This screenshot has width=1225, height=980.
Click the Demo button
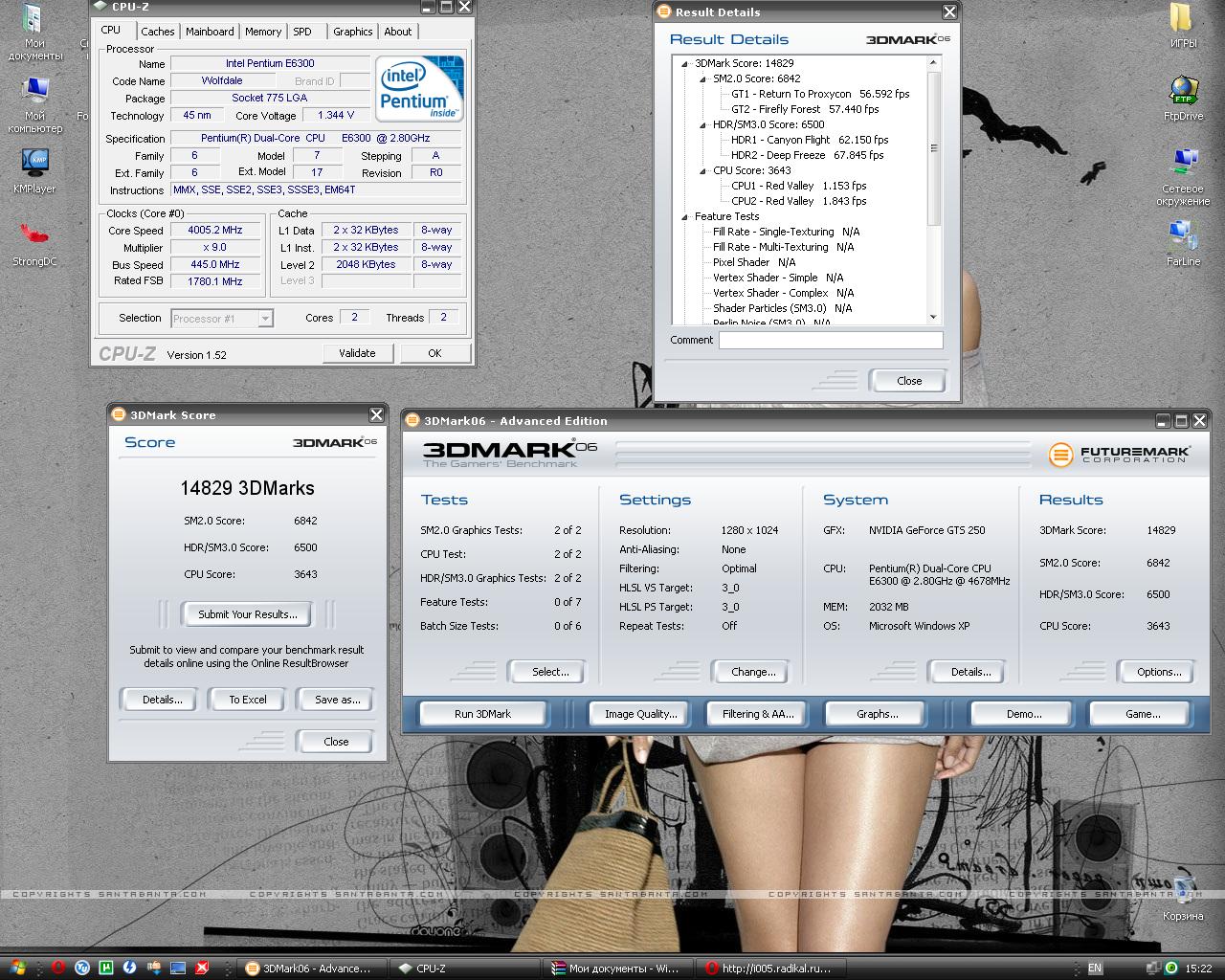tap(1024, 714)
